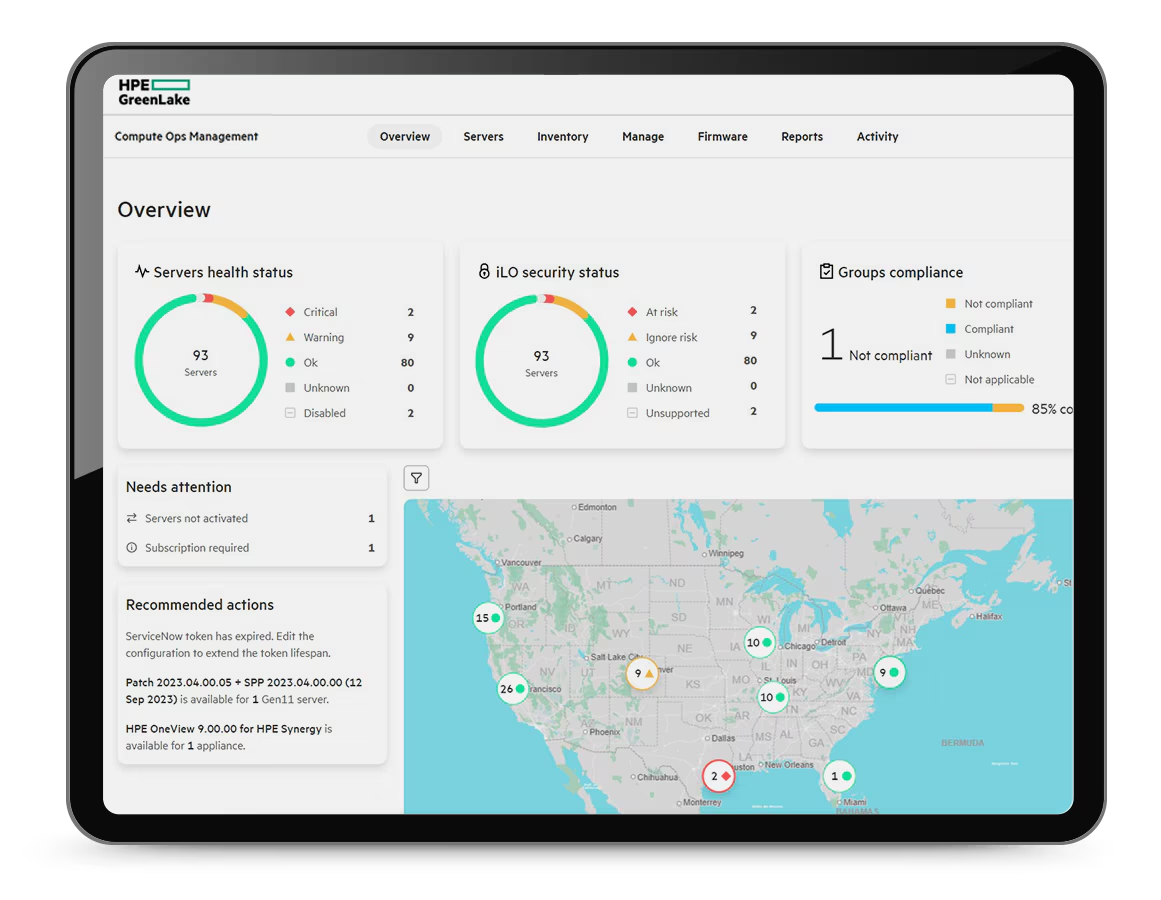
Task: Open the 1-server cluster near Miami
Action: click(839, 776)
